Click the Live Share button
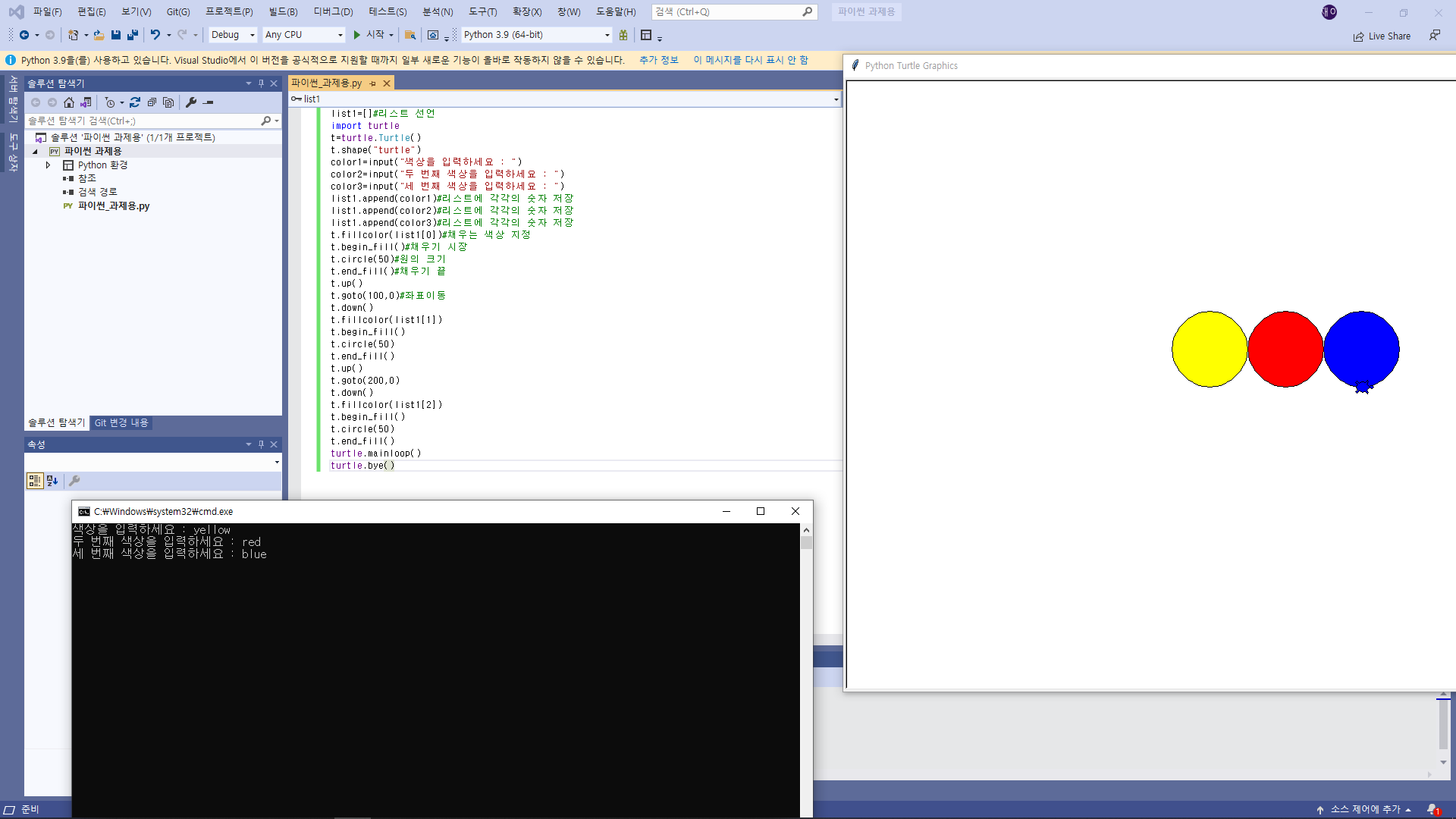 1382,36
